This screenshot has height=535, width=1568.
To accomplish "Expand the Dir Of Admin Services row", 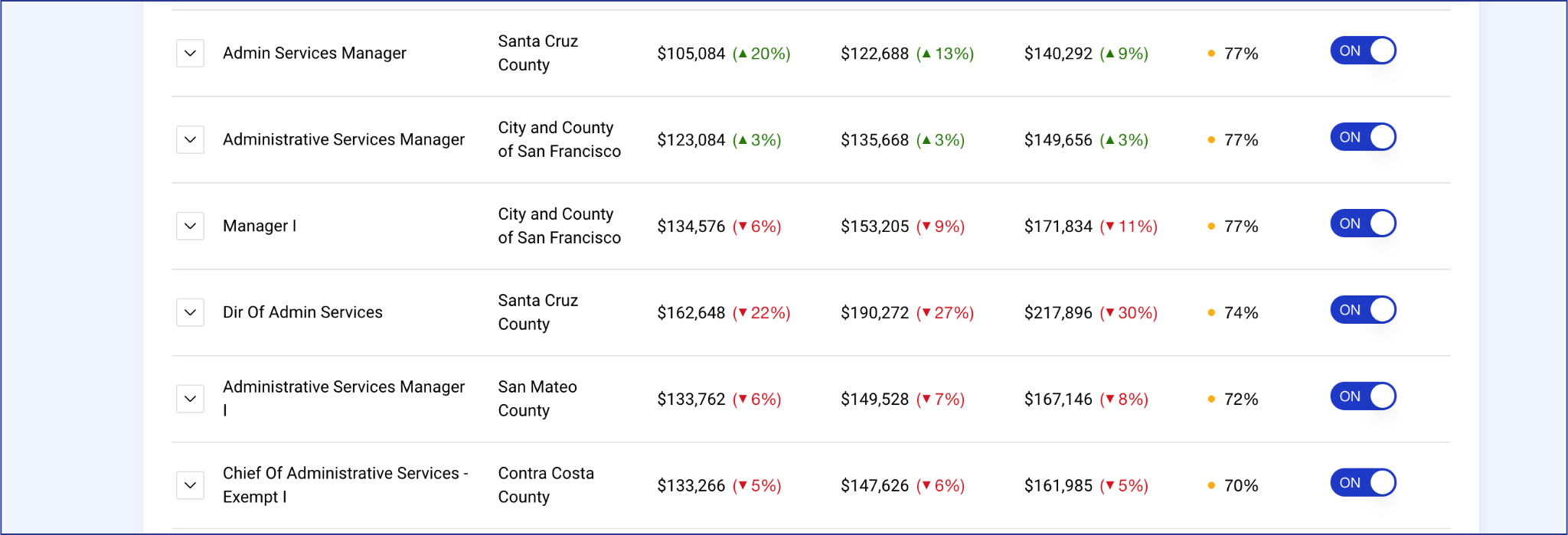I will [x=190, y=313].
